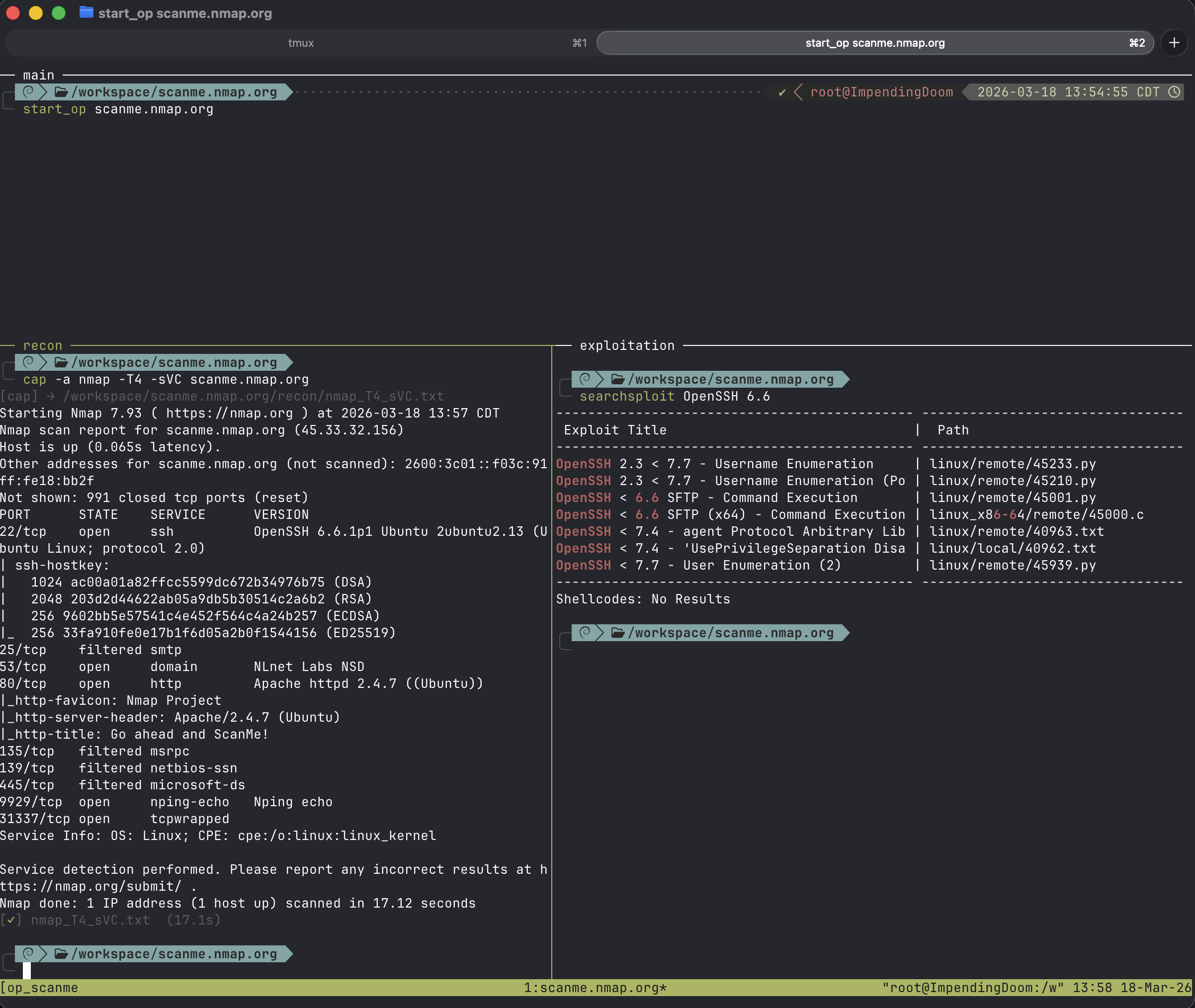Open a new tab with the plus button
The height and width of the screenshot is (1008, 1195).
tap(1174, 42)
